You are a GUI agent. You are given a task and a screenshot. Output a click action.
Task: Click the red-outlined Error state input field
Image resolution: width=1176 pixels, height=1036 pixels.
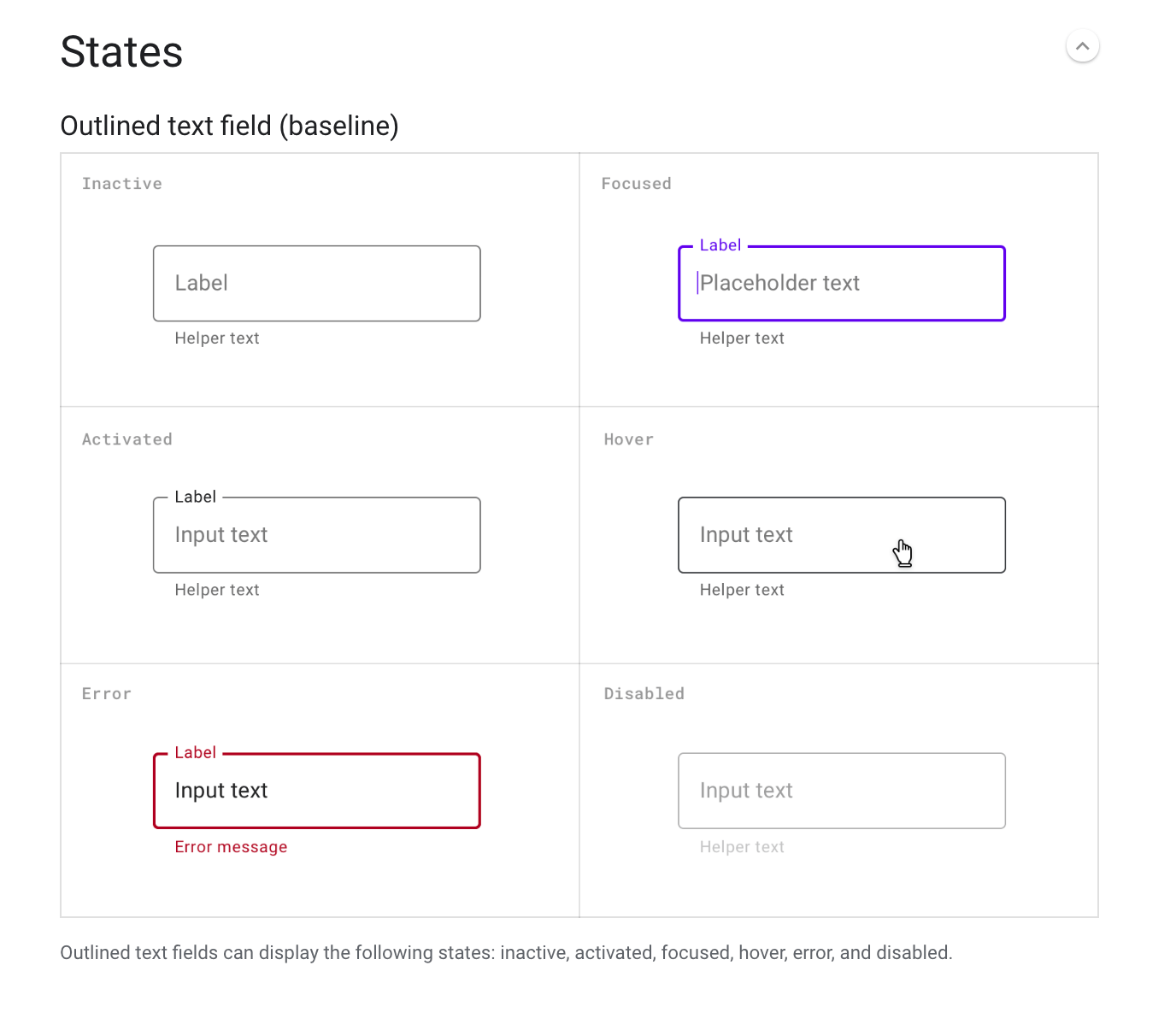316,791
